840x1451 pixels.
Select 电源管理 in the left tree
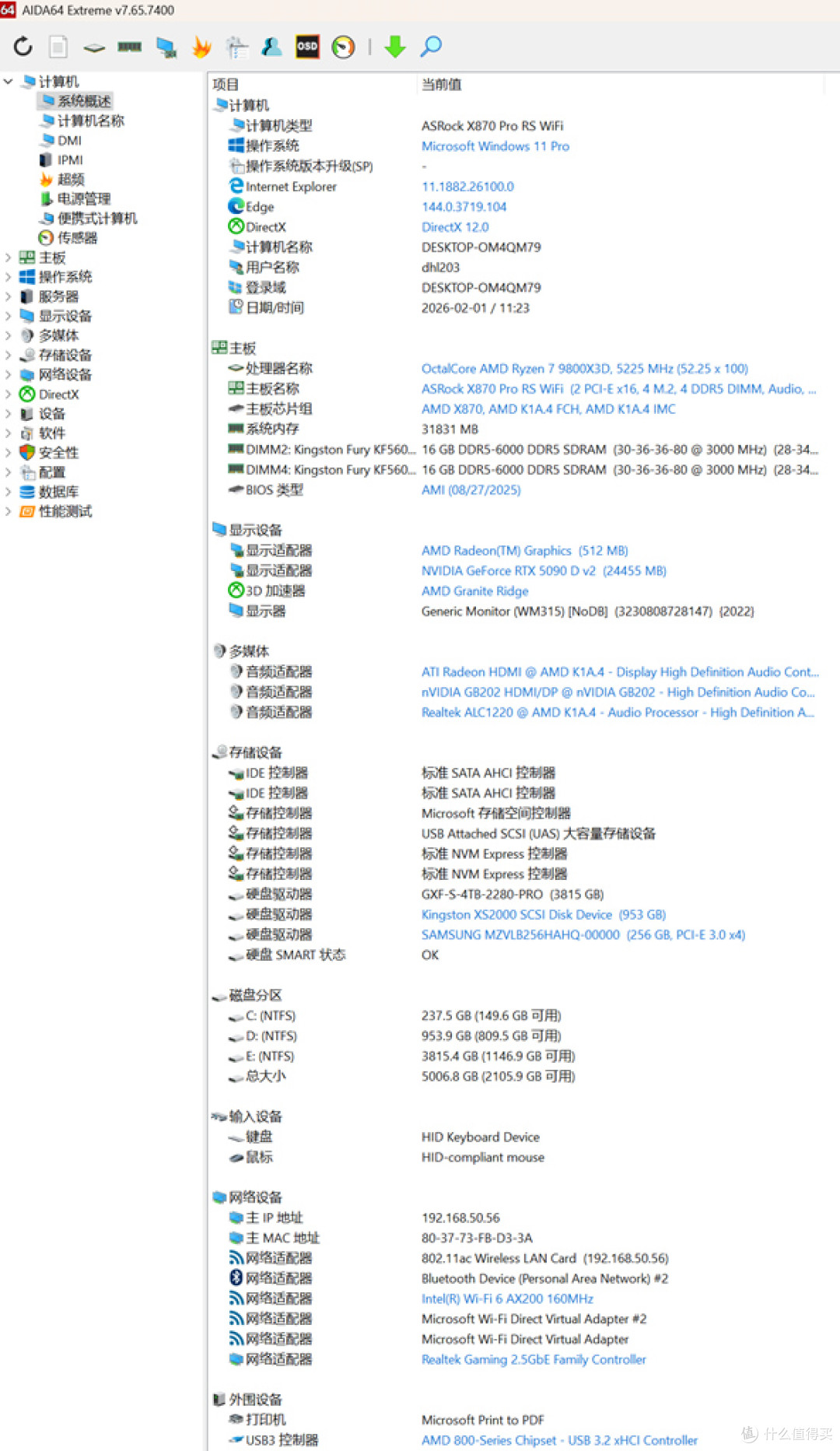75,198
